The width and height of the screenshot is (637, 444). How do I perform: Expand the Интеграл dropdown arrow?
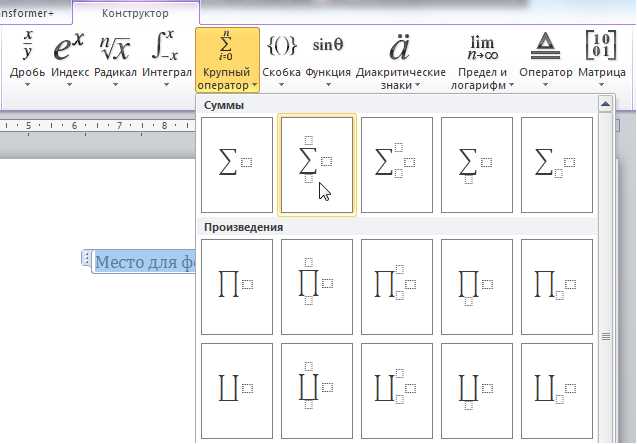[167, 84]
